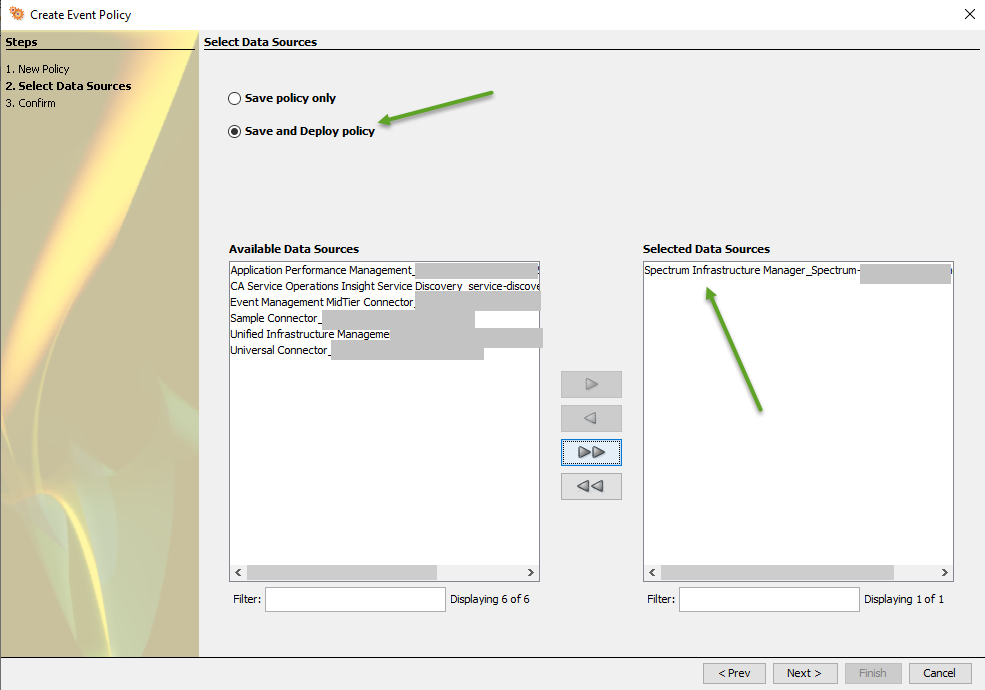Screen dimensions: 985x690
Task: Click right scroll arrow of available list
Action: (531, 572)
